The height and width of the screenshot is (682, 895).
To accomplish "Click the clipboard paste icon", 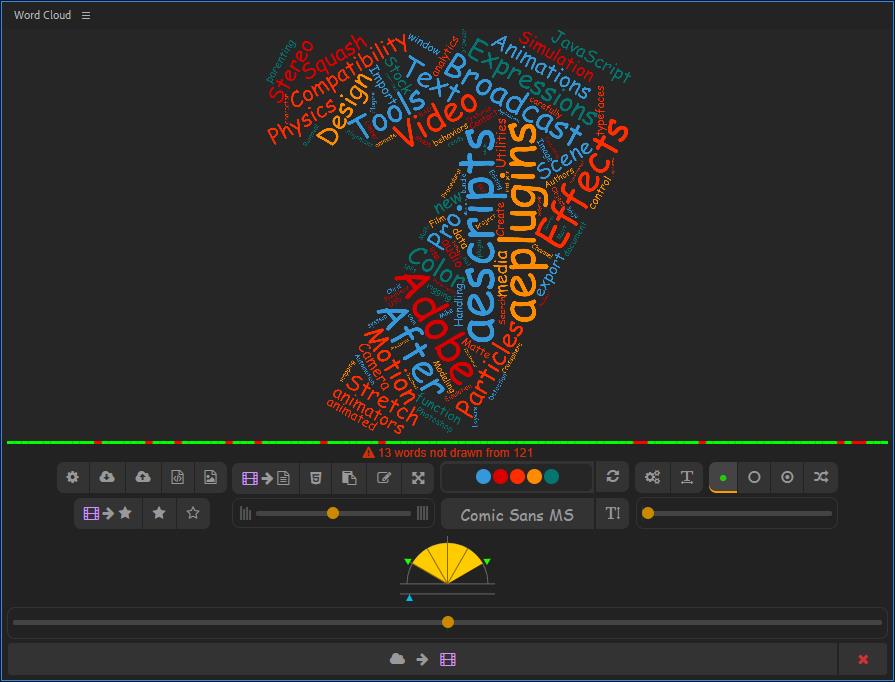I will 349,478.
